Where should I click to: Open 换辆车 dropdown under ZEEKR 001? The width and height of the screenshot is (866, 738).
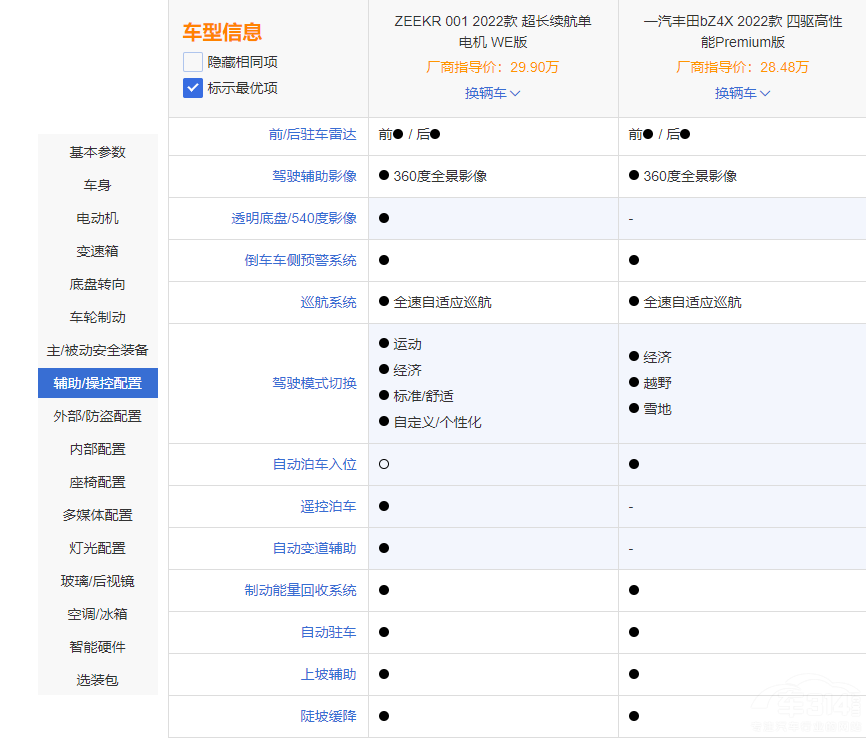492,93
